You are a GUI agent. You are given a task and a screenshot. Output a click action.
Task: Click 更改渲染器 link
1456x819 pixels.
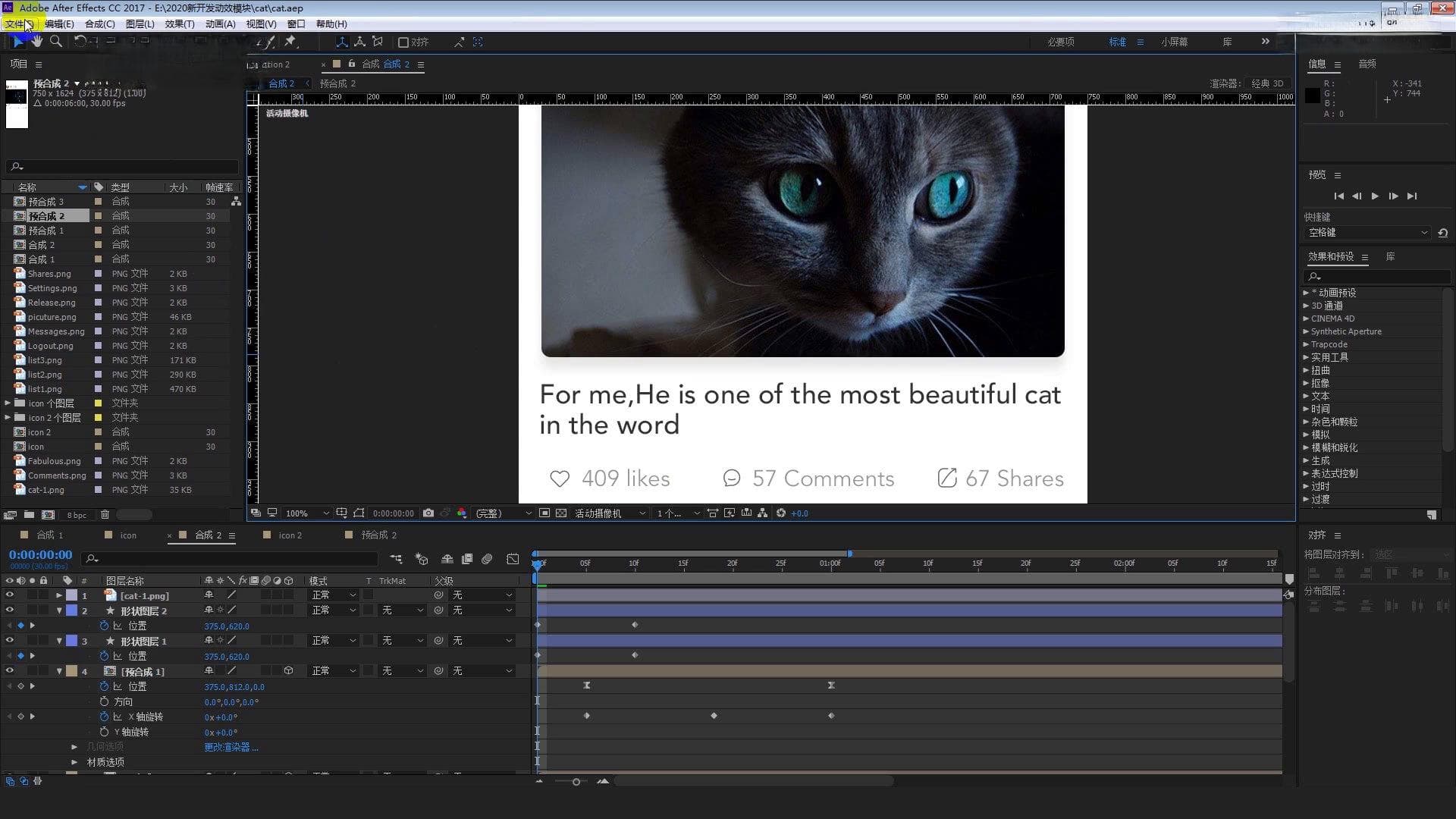click(x=231, y=747)
